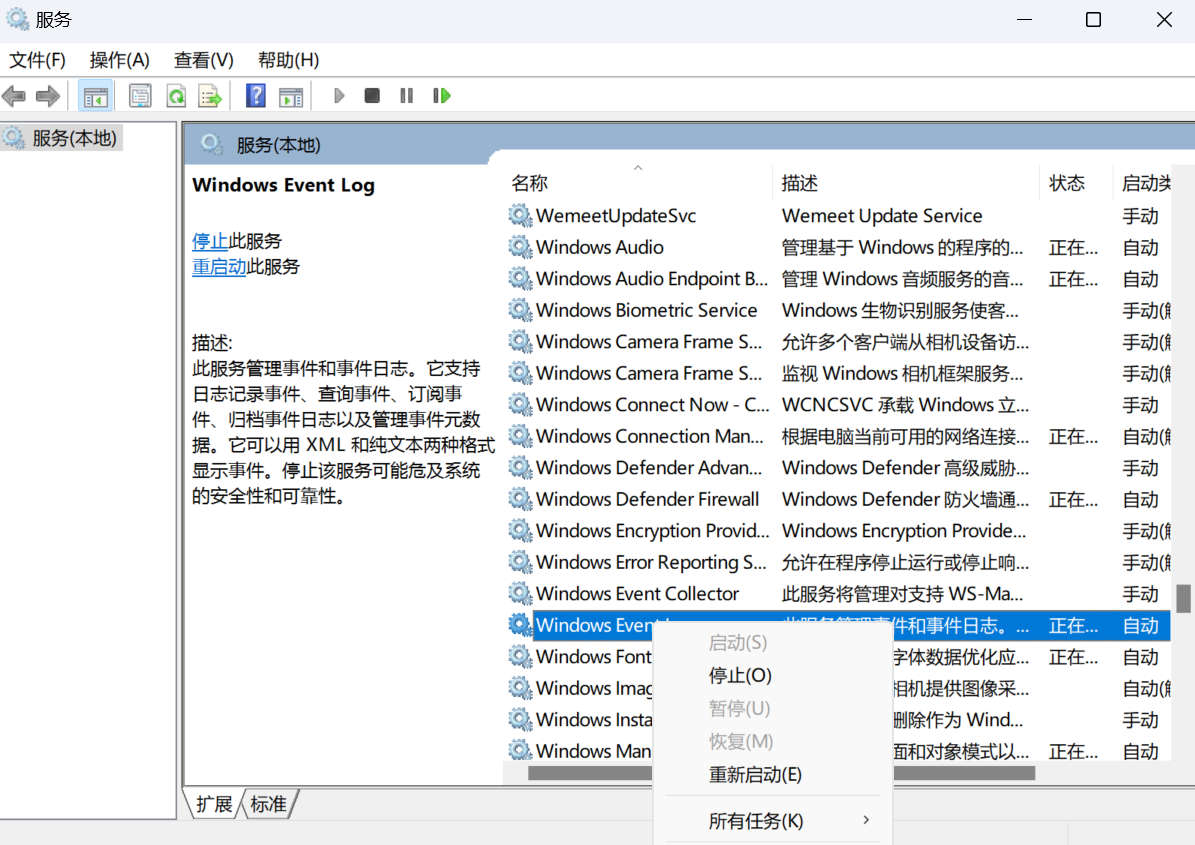Screen dimensions: 1195x845
Task: Click the Export List toolbar icon
Action: [210, 96]
